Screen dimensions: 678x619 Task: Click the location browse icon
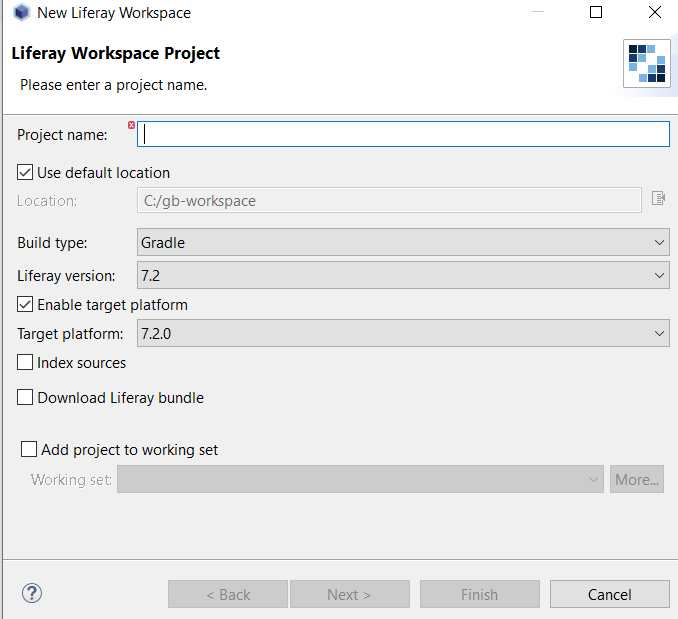tap(658, 198)
